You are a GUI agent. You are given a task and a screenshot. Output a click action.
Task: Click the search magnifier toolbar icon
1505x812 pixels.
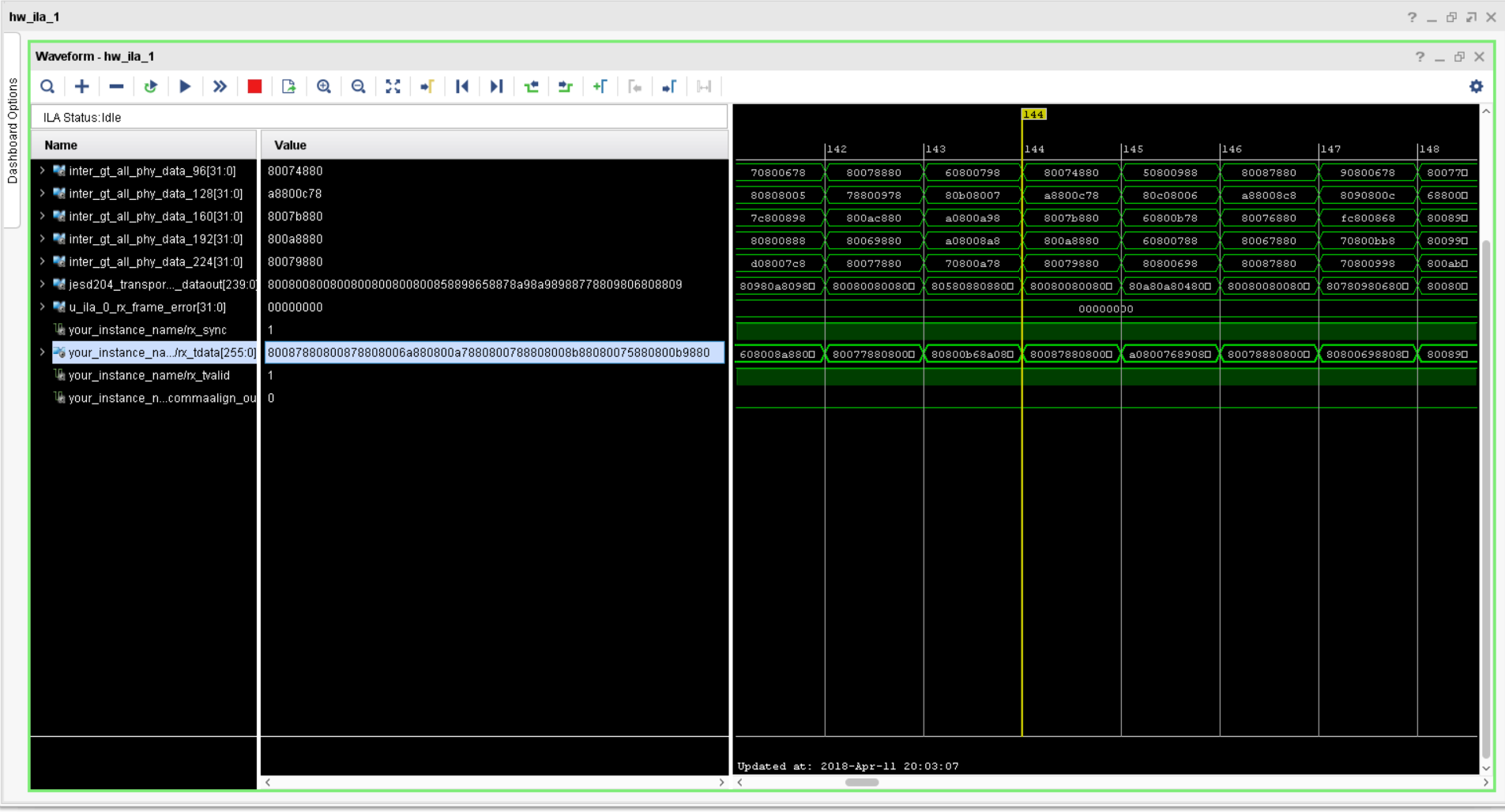[47, 86]
